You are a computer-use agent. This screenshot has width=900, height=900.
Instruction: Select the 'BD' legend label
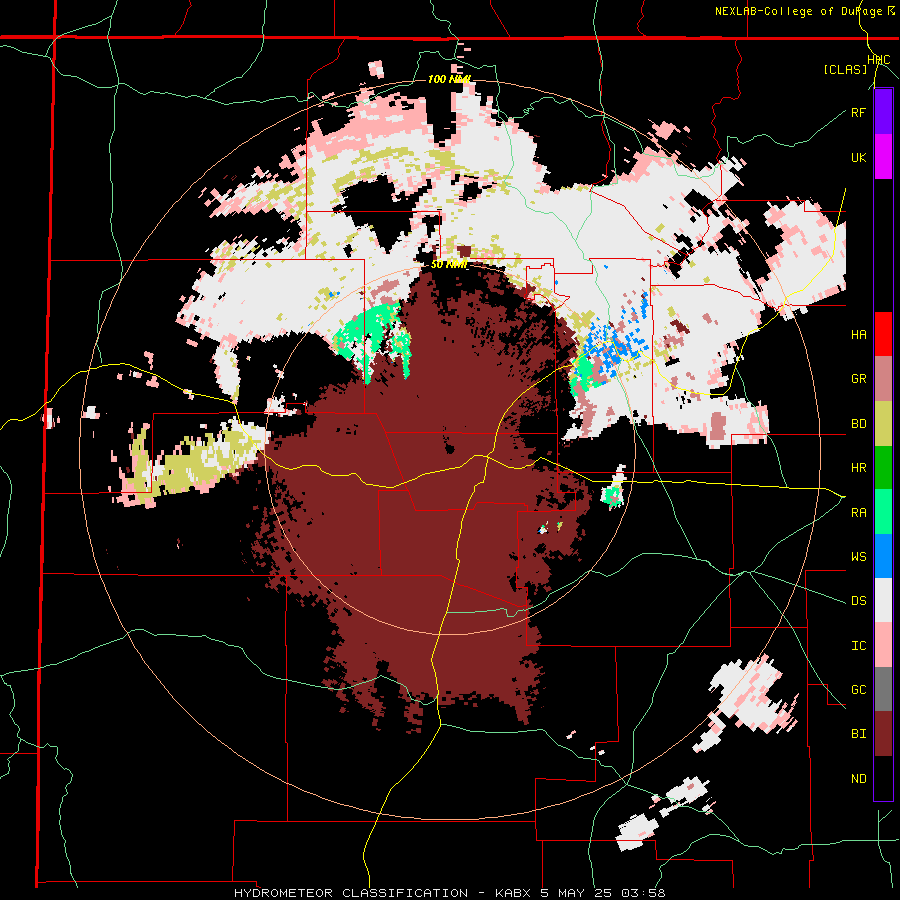point(858,424)
